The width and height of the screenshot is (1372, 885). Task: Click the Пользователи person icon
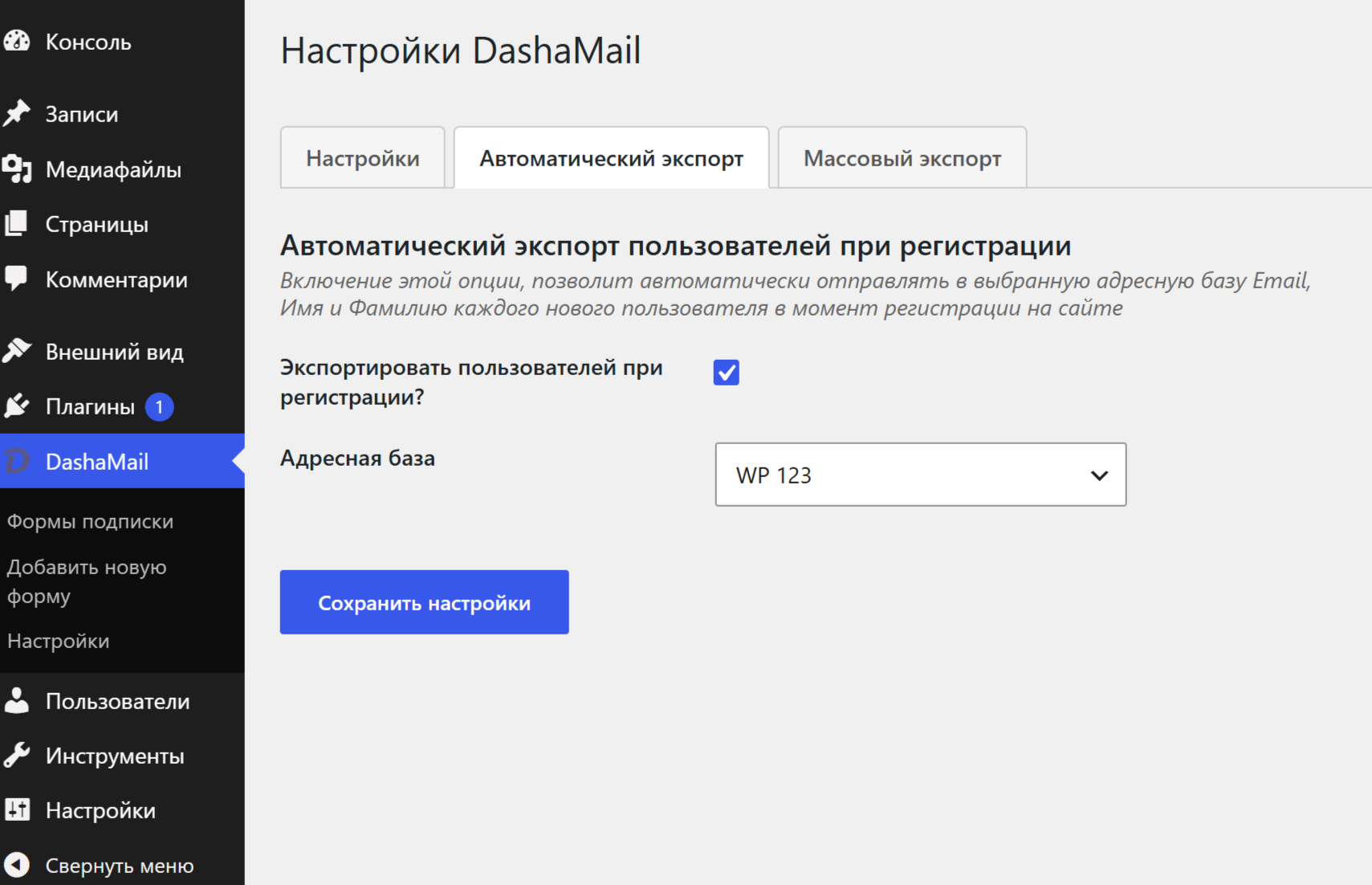(17, 701)
